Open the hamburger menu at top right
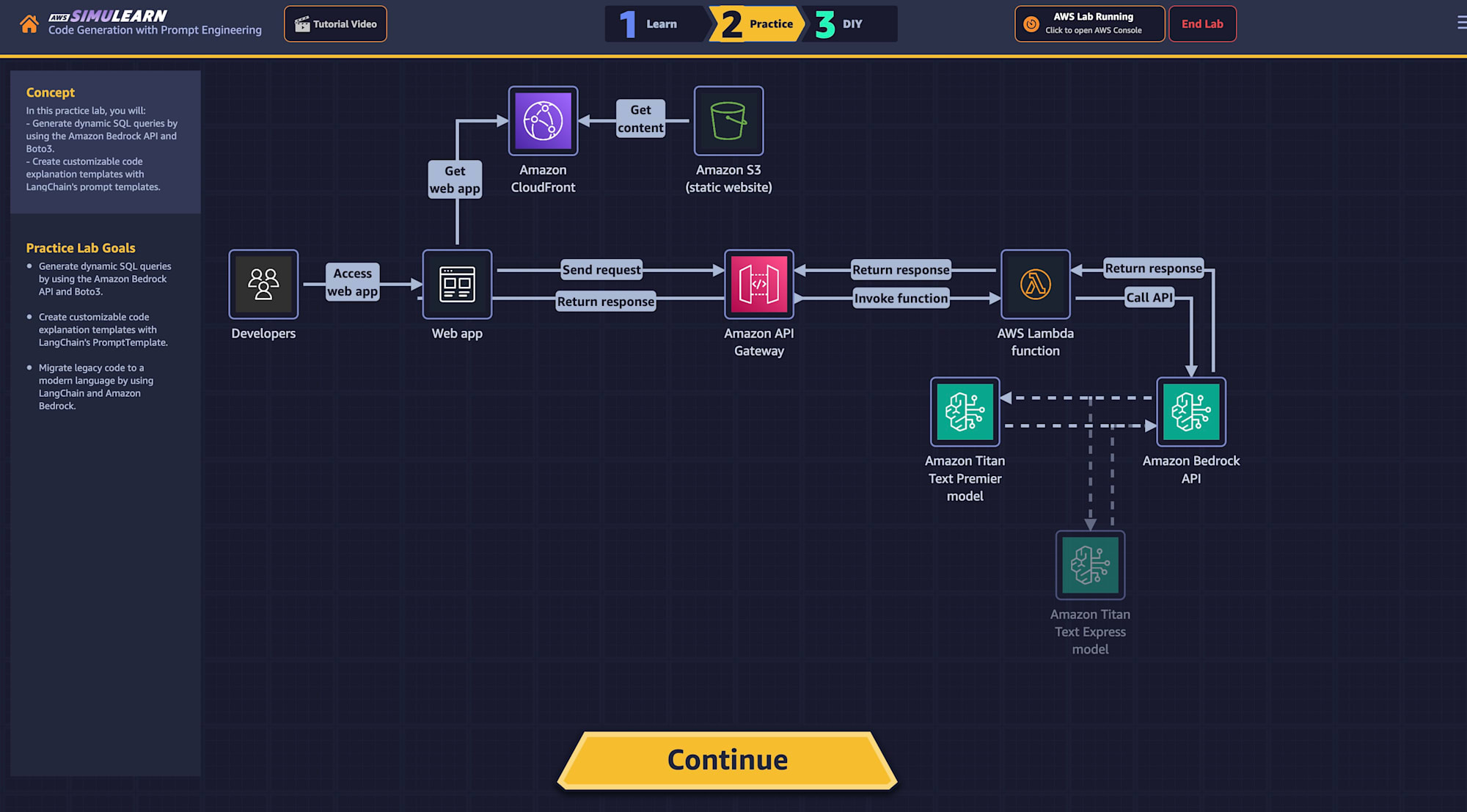 1461,23
